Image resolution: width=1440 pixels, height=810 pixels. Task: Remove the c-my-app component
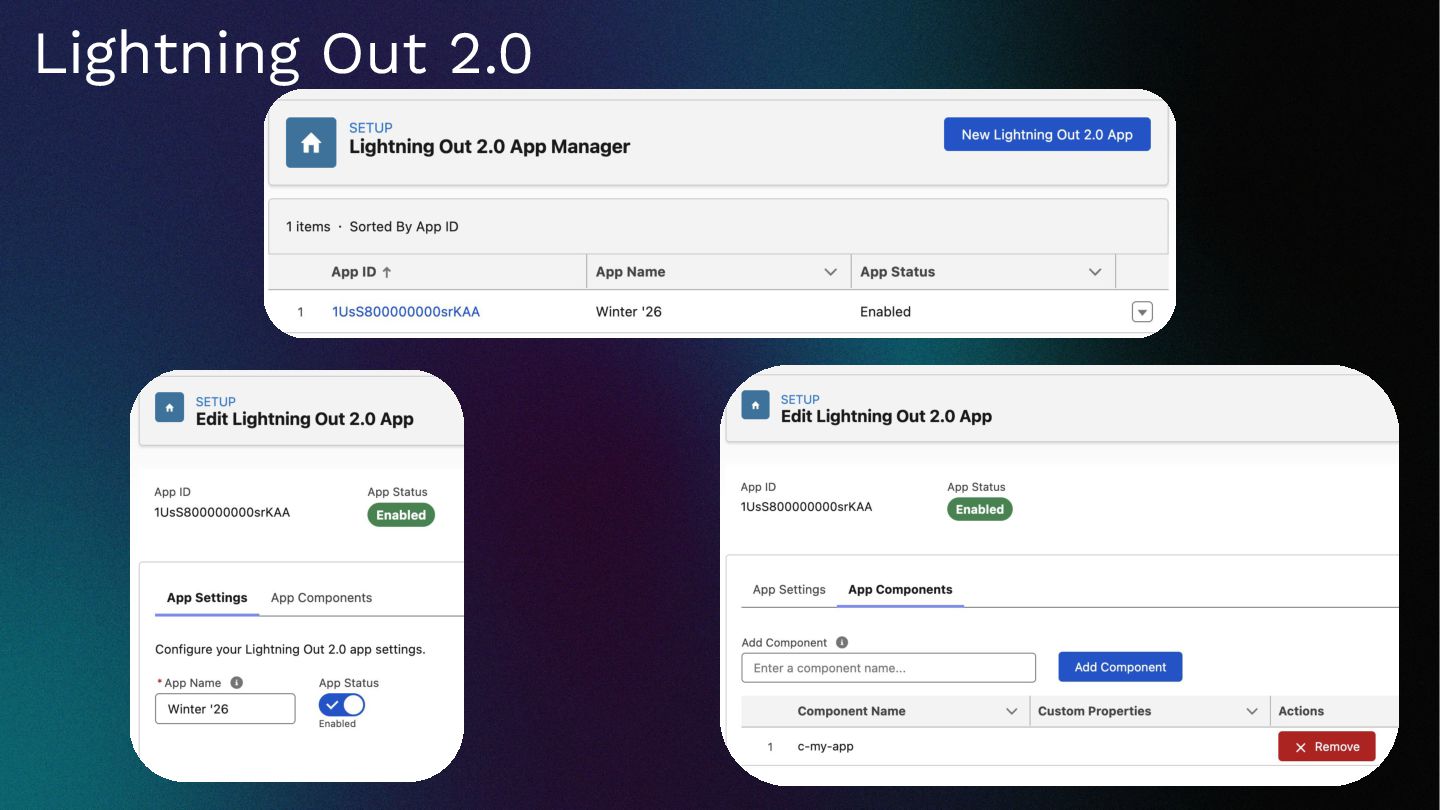1327,747
